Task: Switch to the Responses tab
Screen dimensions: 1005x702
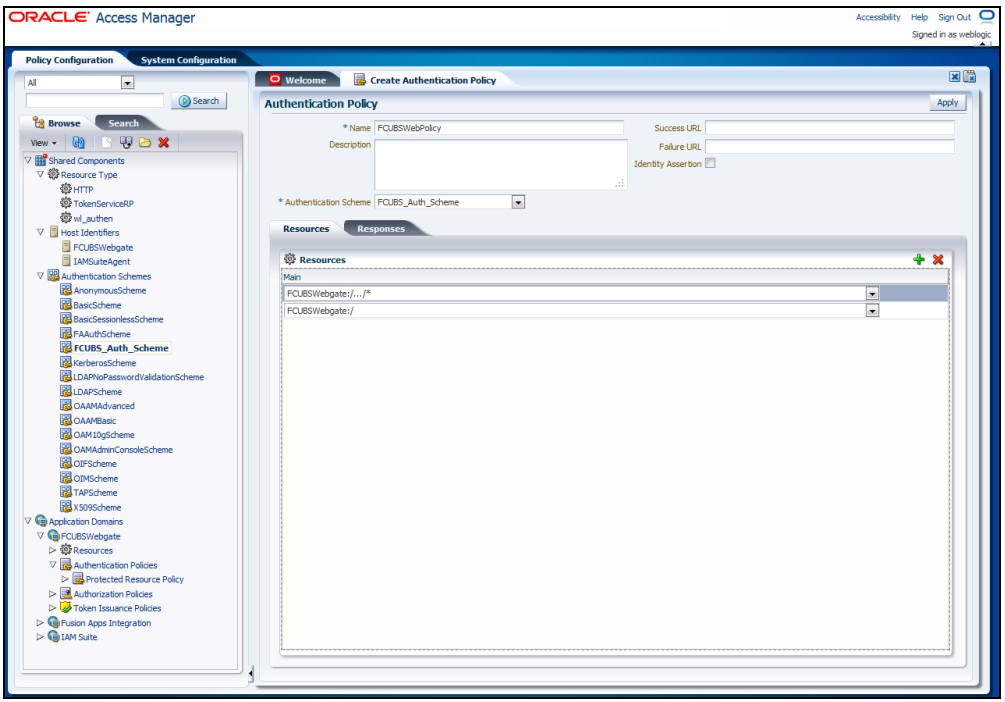Action: click(x=381, y=228)
